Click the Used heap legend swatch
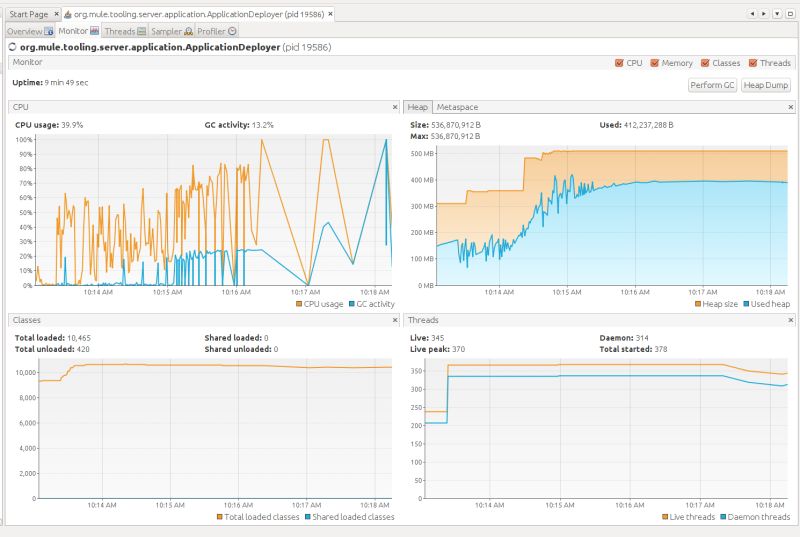800x537 pixels. click(746, 304)
